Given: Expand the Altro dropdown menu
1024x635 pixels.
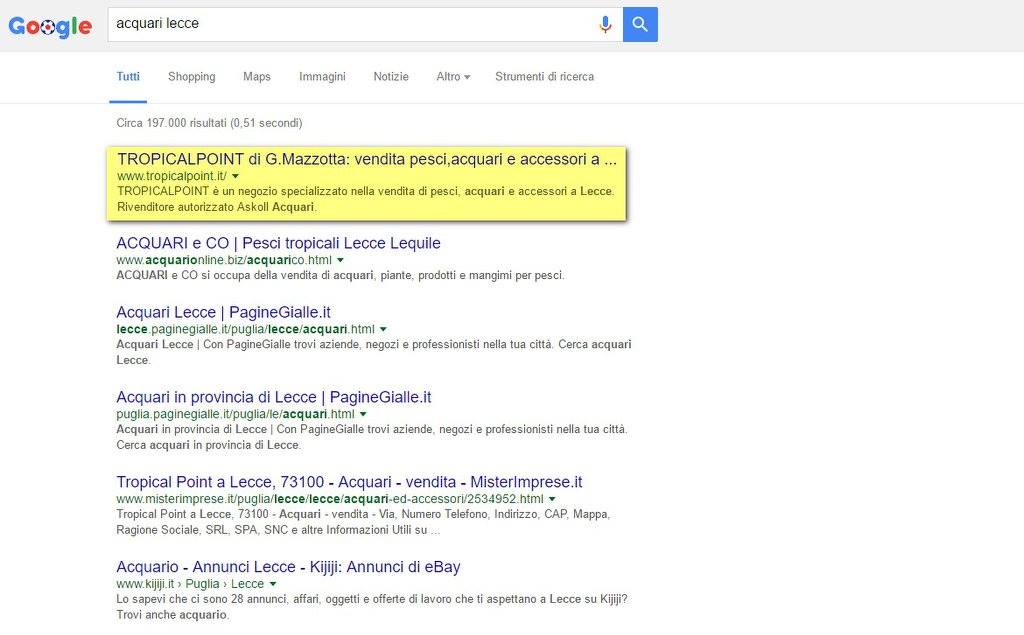Looking at the screenshot, I should [453, 76].
